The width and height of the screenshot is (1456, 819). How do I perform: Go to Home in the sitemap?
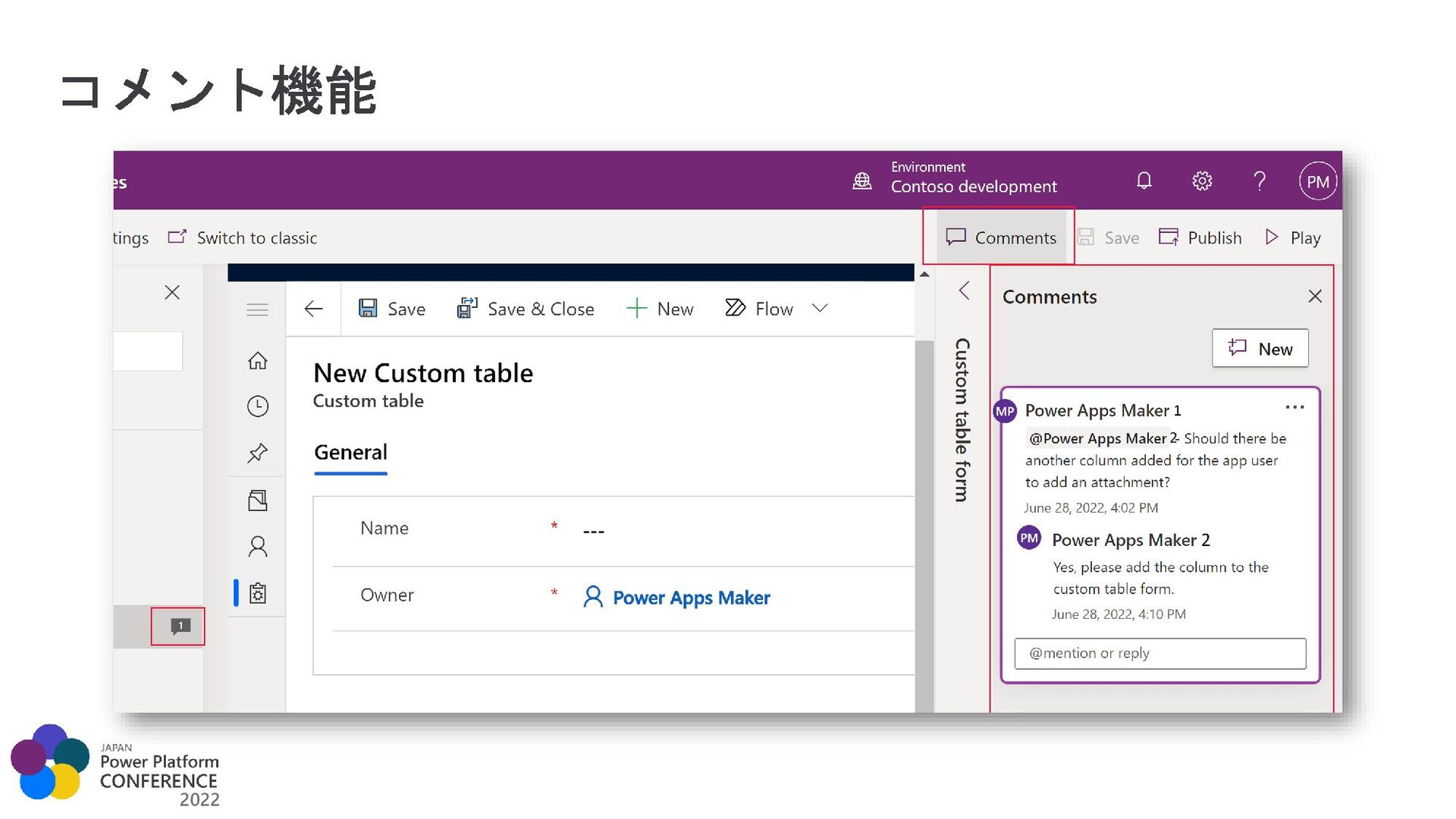[x=258, y=360]
